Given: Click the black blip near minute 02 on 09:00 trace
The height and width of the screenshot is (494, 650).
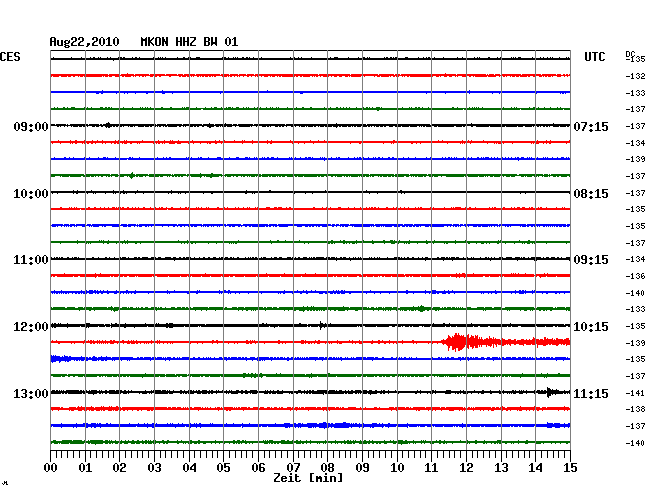Looking at the screenshot, I should click(108, 125).
